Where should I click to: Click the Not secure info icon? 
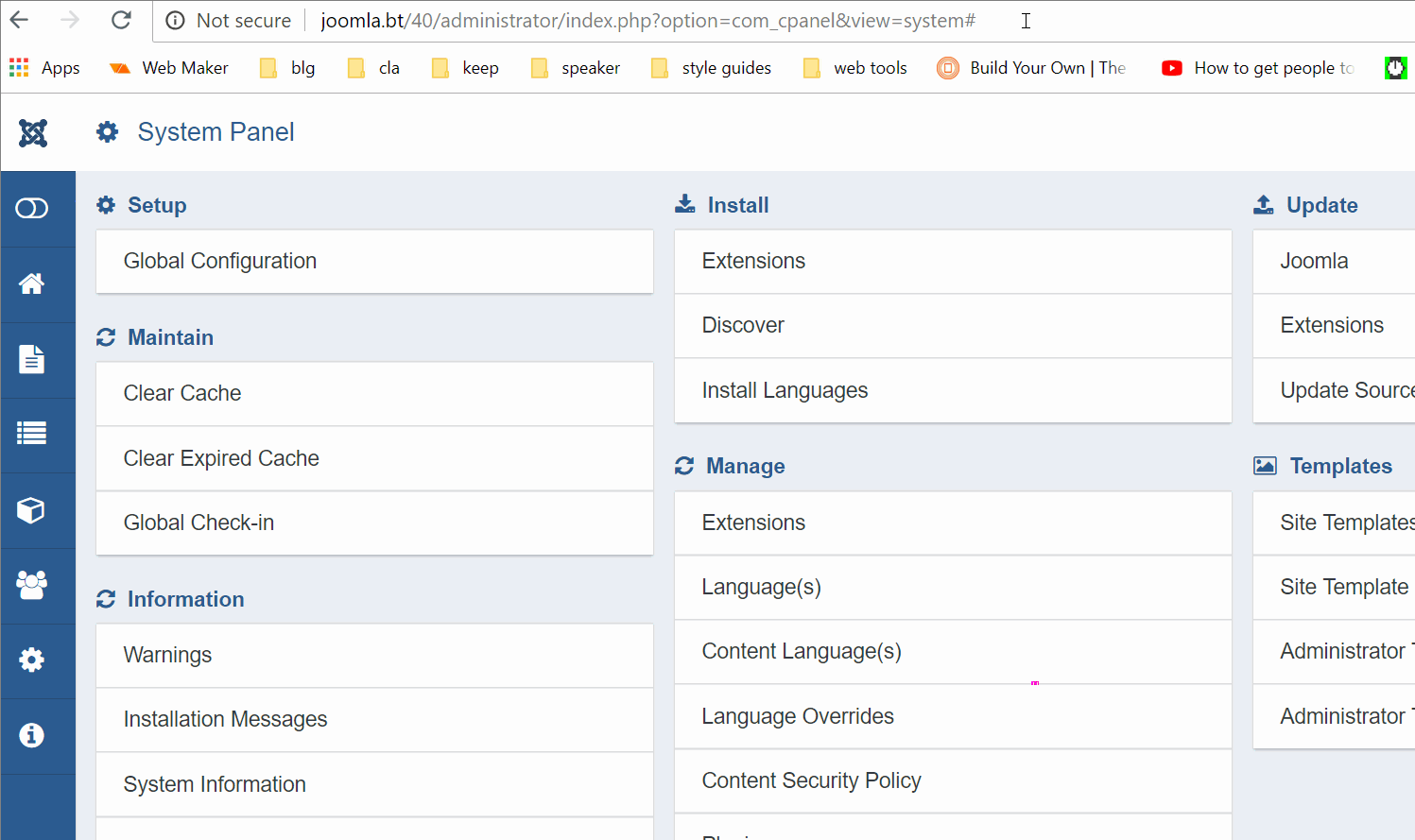(x=175, y=21)
